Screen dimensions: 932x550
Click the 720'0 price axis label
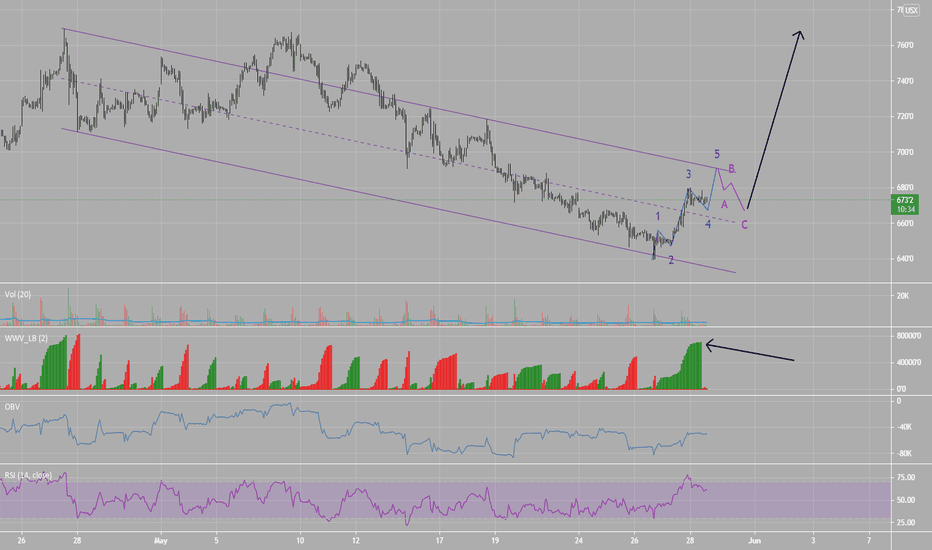click(905, 117)
